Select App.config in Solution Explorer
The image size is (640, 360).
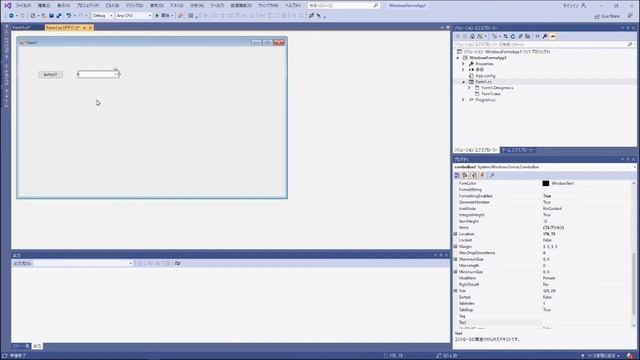(485, 76)
